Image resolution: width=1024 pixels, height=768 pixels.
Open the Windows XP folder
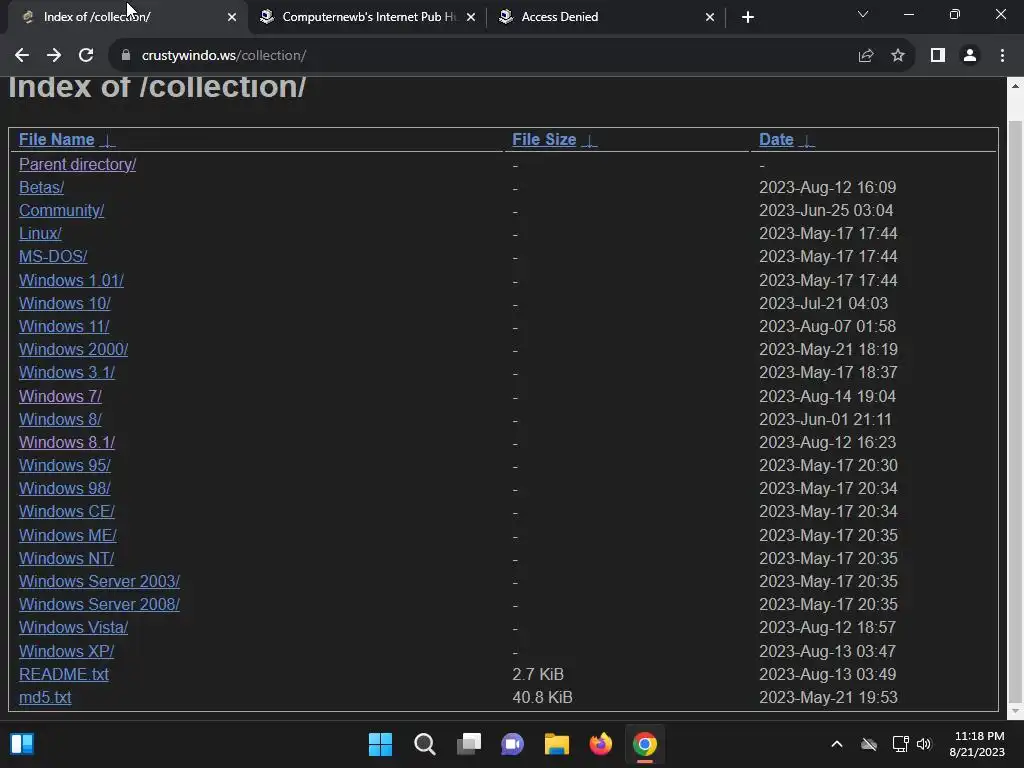[67, 651]
